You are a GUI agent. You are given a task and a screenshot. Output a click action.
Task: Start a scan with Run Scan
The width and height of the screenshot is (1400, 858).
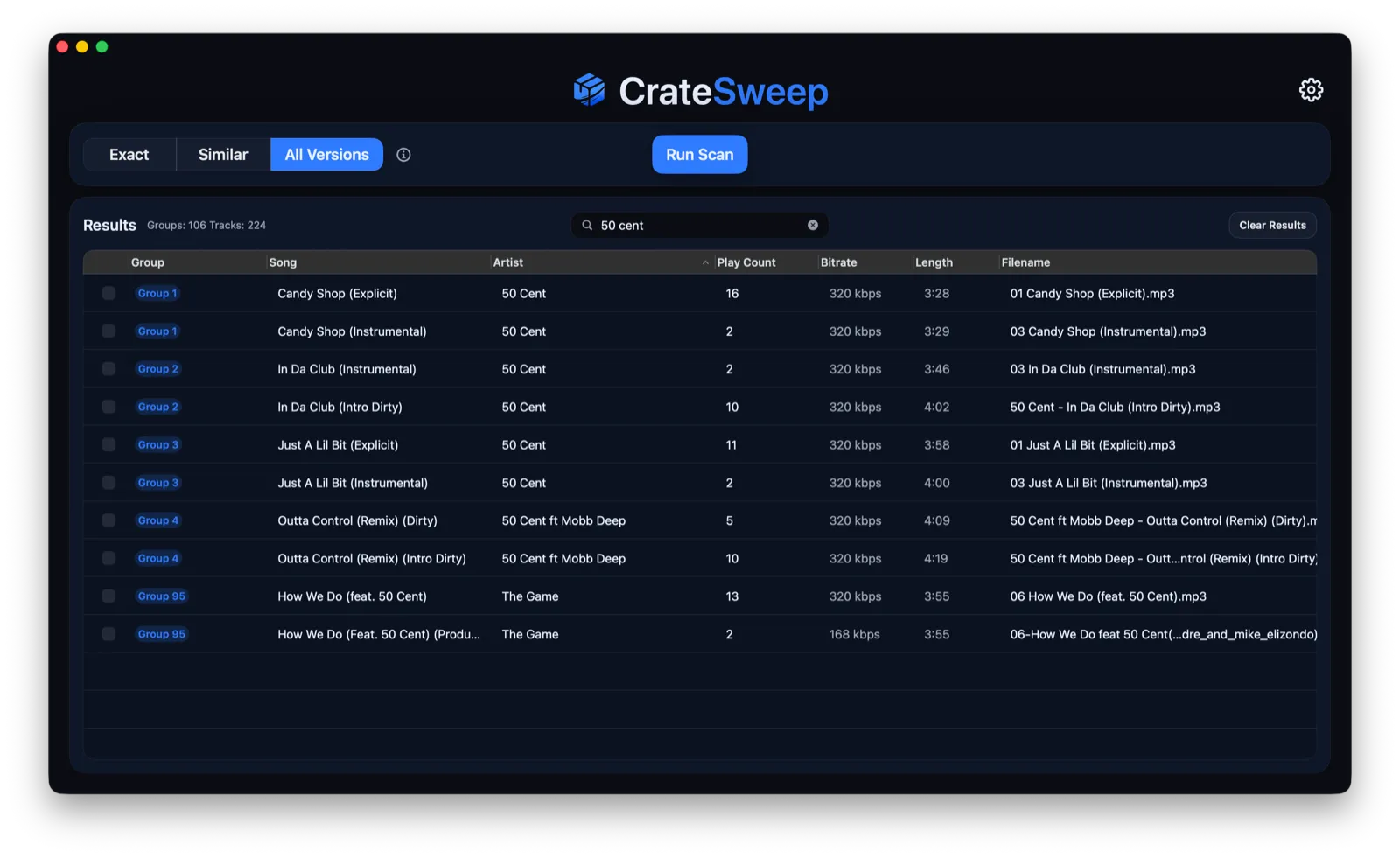tap(700, 155)
